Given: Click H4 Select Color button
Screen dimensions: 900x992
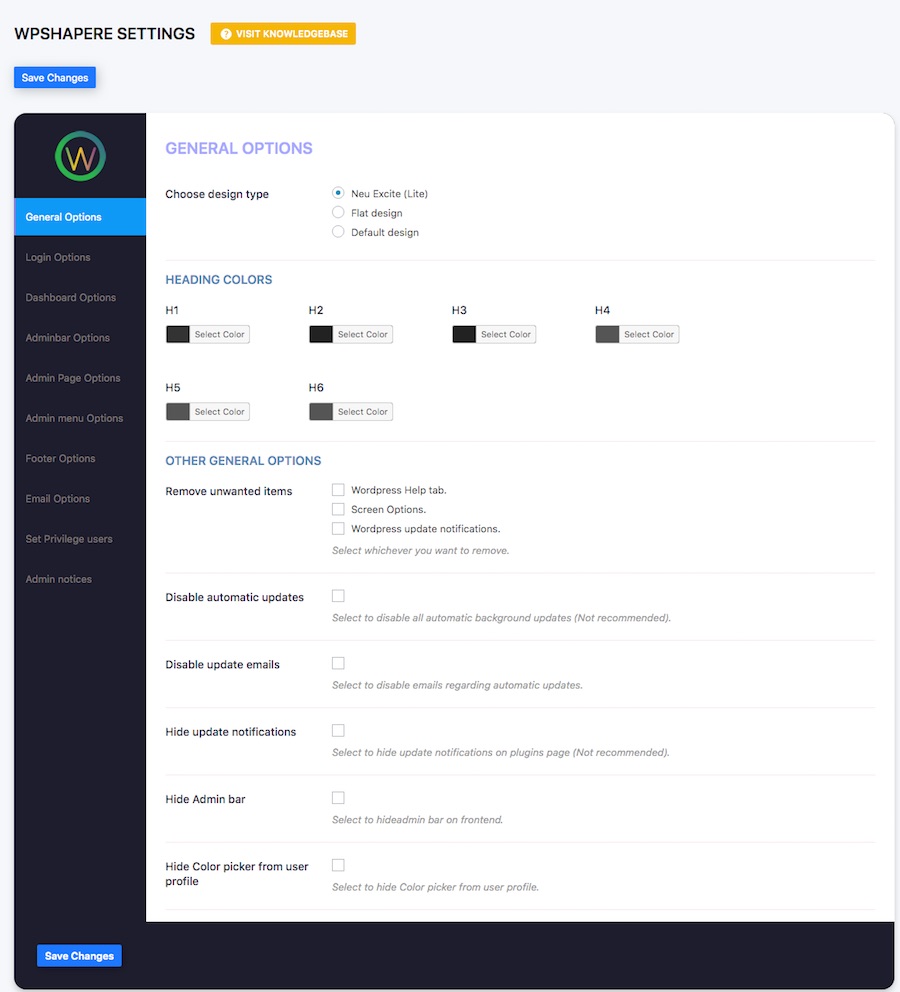Looking at the screenshot, I should tap(649, 335).
